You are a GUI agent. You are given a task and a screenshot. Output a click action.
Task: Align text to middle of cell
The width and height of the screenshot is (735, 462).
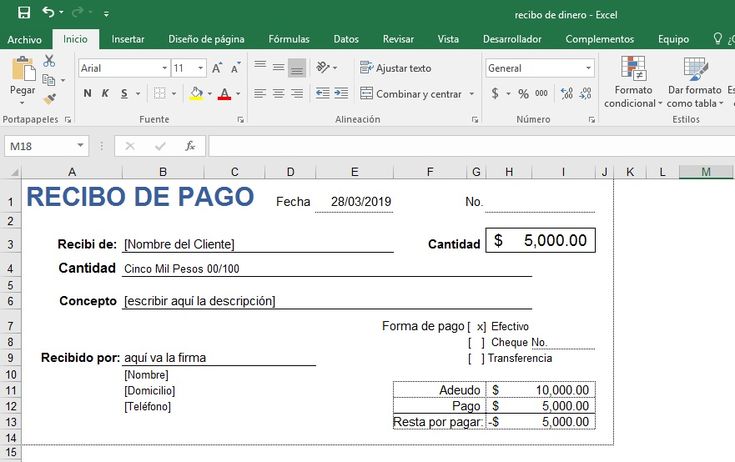(x=278, y=67)
